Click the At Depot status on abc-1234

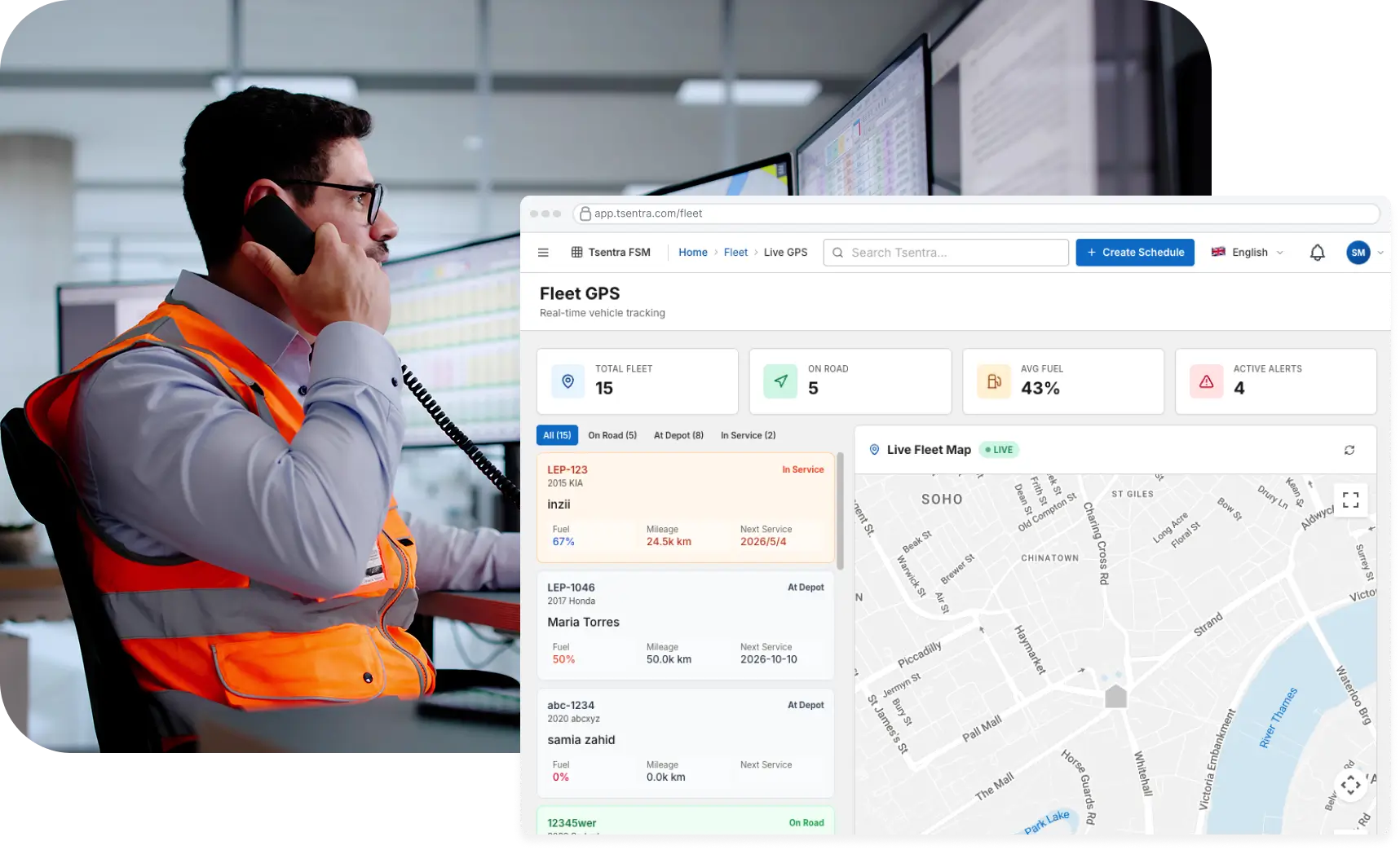point(806,706)
